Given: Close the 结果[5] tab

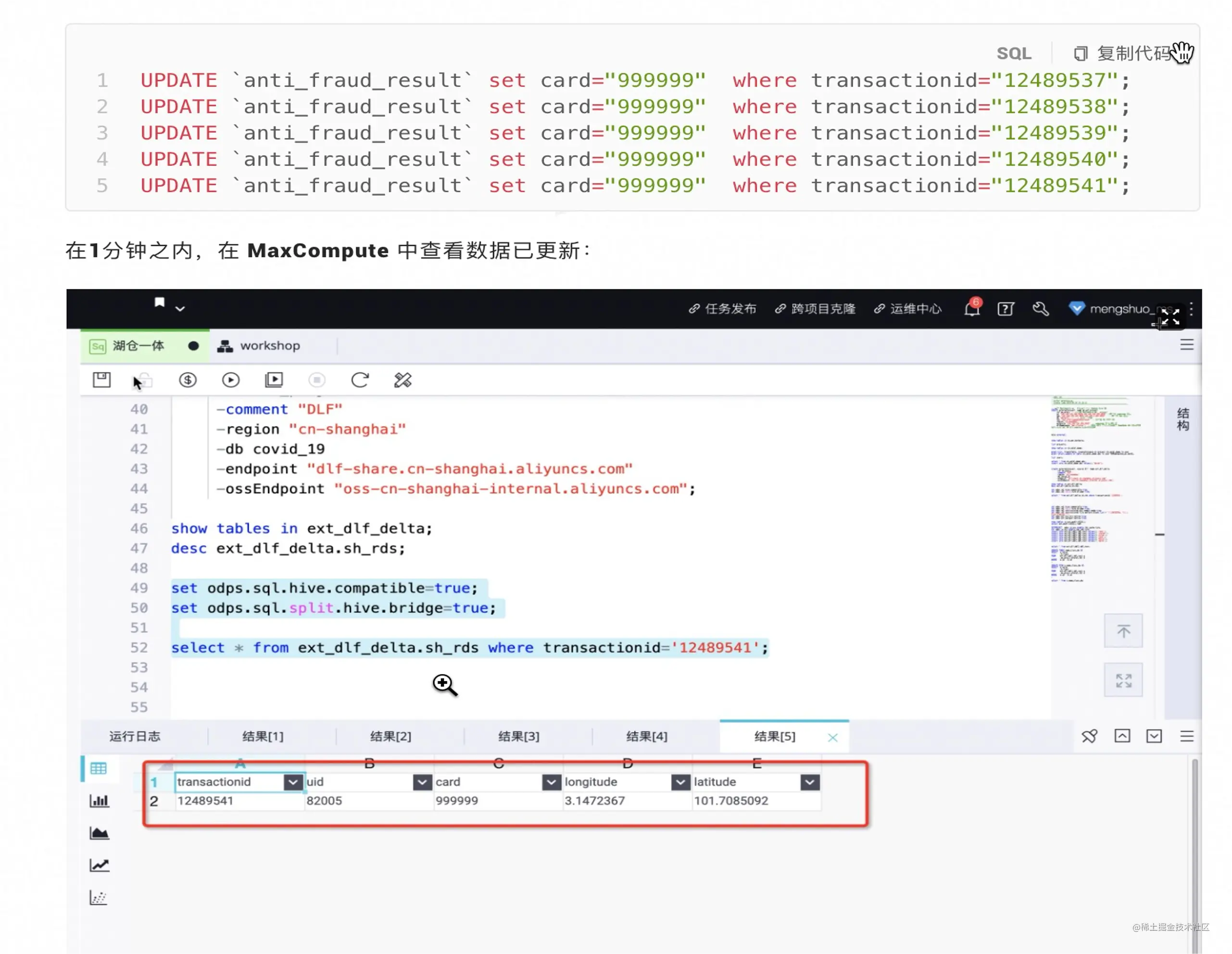Looking at the screenshot, I should click(832, 737).
